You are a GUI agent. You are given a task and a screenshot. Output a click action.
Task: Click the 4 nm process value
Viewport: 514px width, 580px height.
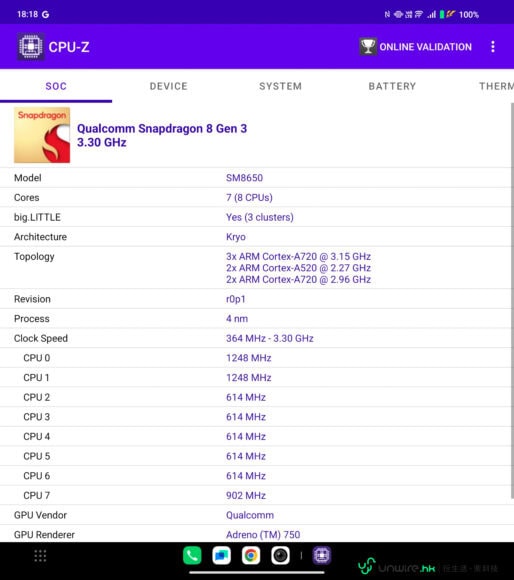pyautogui.click(x=237, y=318)
